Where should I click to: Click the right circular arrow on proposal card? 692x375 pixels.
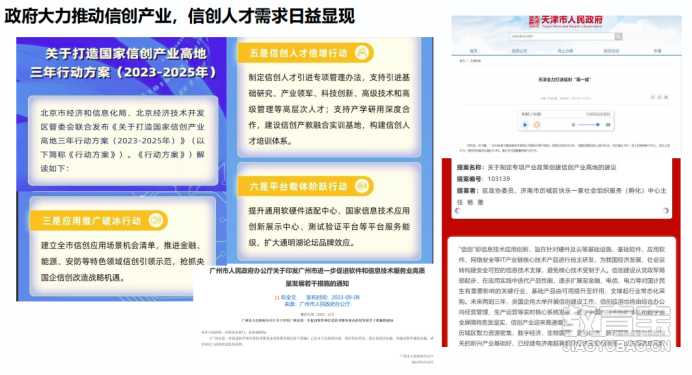666,211
